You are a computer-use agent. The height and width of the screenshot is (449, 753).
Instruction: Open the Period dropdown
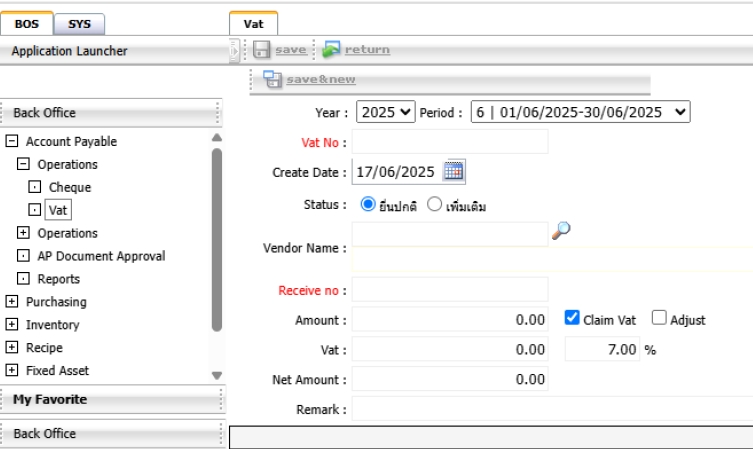point(580,112)
